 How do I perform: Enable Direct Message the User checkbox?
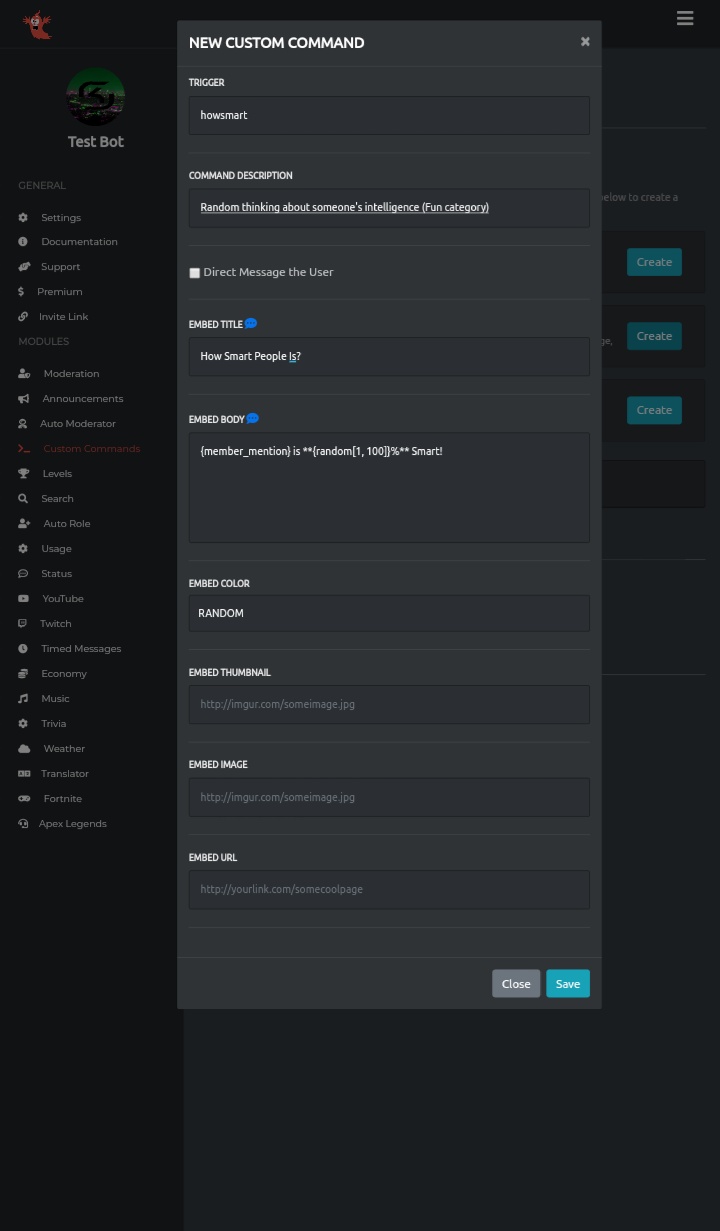(x=195, y=273)
